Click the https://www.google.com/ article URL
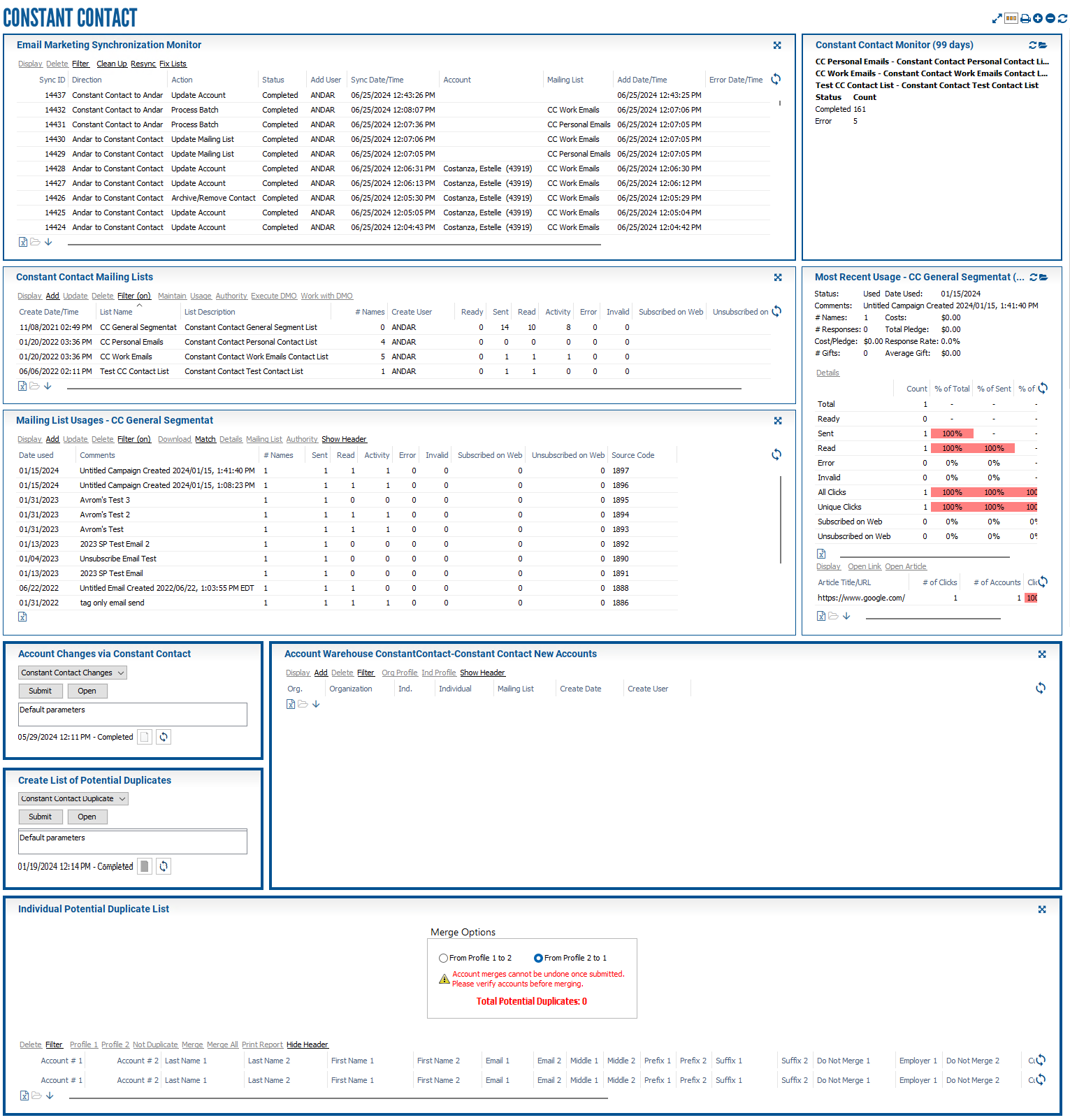1070x1120 pixels. click(861, 598)
